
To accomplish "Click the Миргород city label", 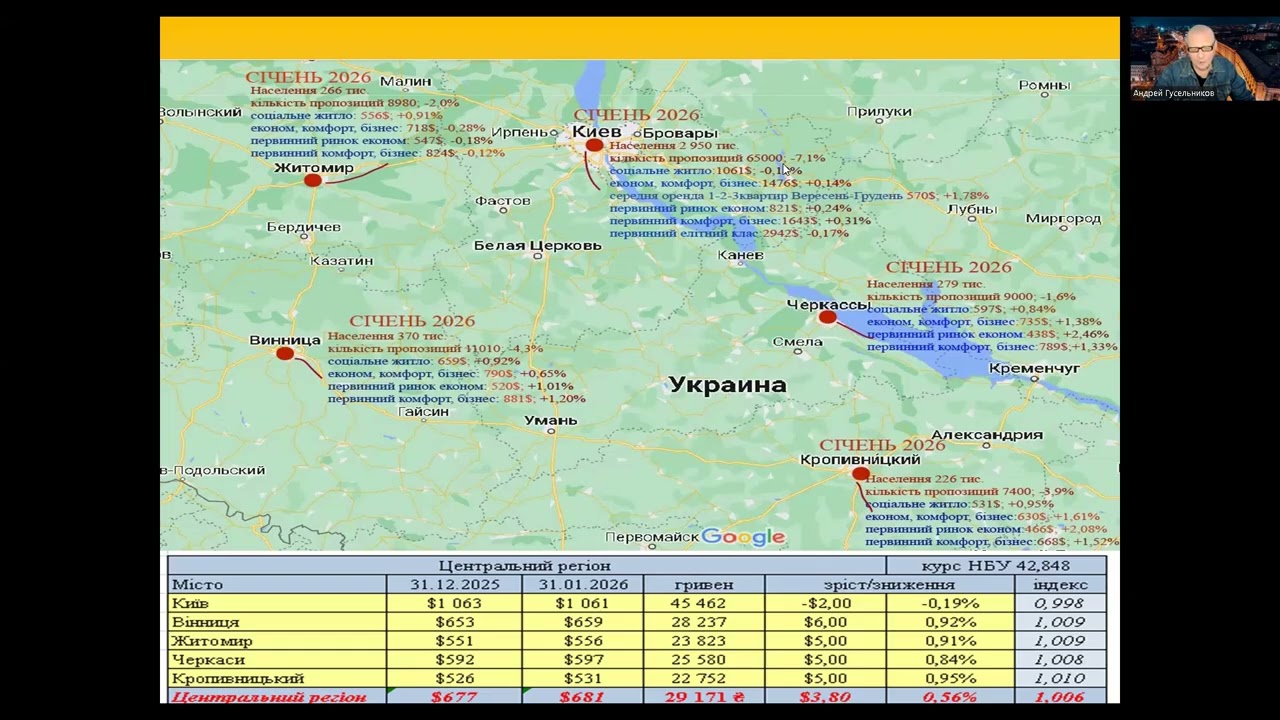I will coord(1063,218).
